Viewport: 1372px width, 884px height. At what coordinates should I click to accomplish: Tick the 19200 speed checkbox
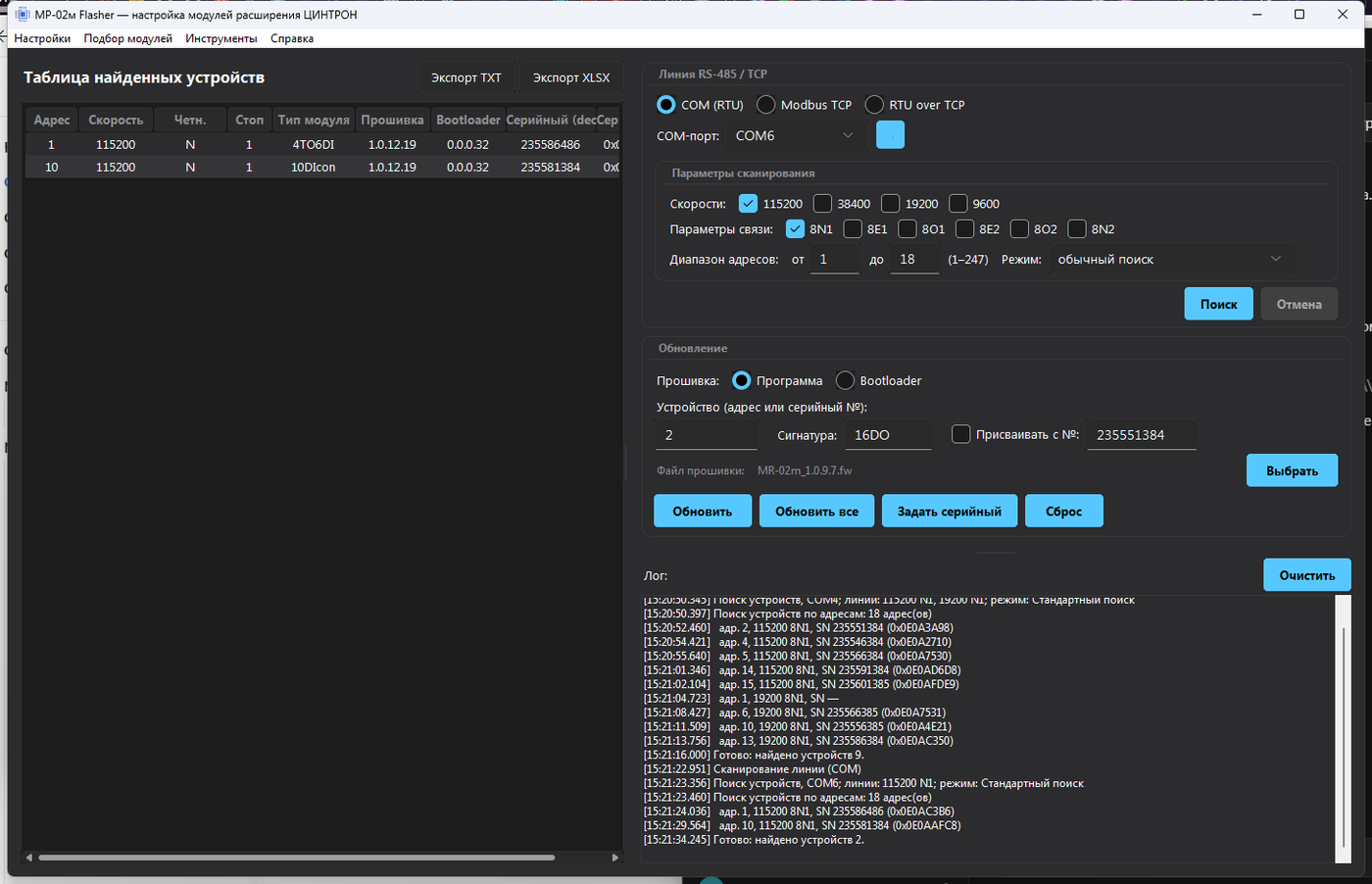click(x=890, y=204)
